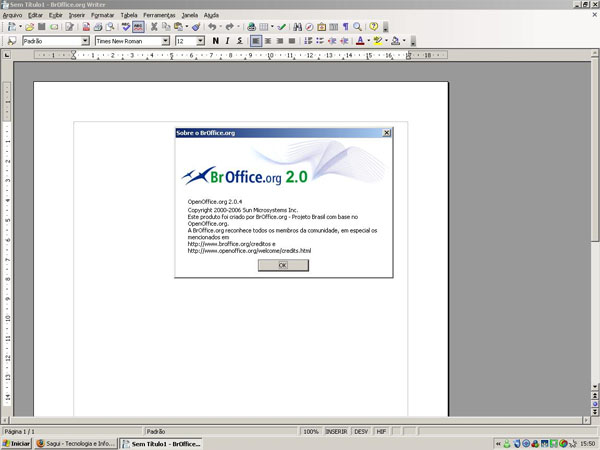Viewport: 600px width, 450px height.
Task: Apply the yellow highlighting color
Action: [x=378, y=41]
